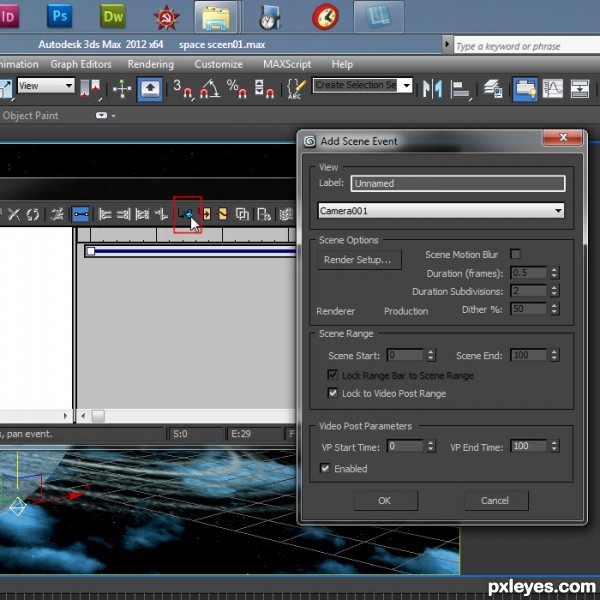The image size is (600, 600).
Task: Click the Align tool icon
Action: pyautogui.click(x=460, y=89)
